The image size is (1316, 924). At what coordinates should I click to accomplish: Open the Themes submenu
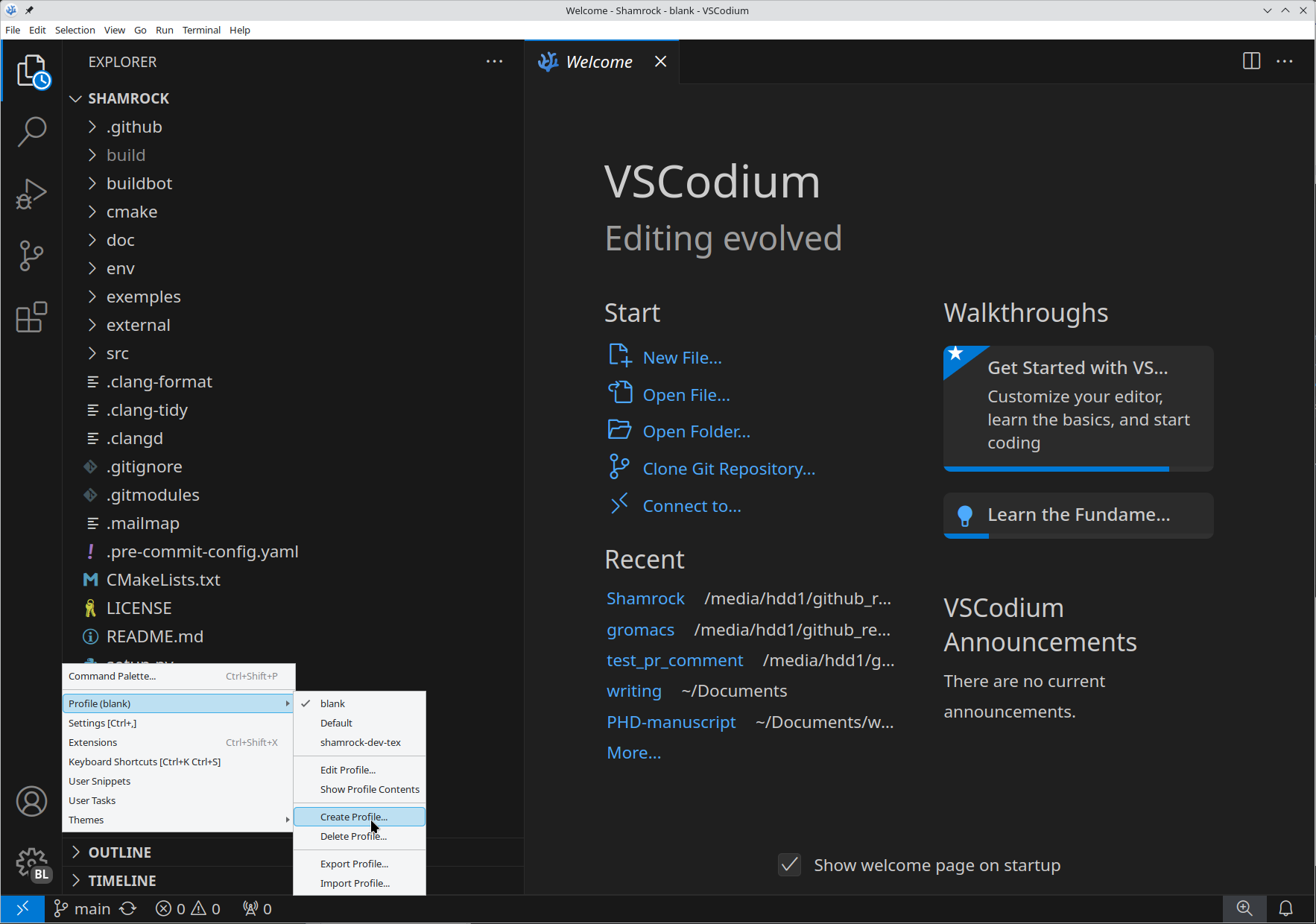click(178, 820)
